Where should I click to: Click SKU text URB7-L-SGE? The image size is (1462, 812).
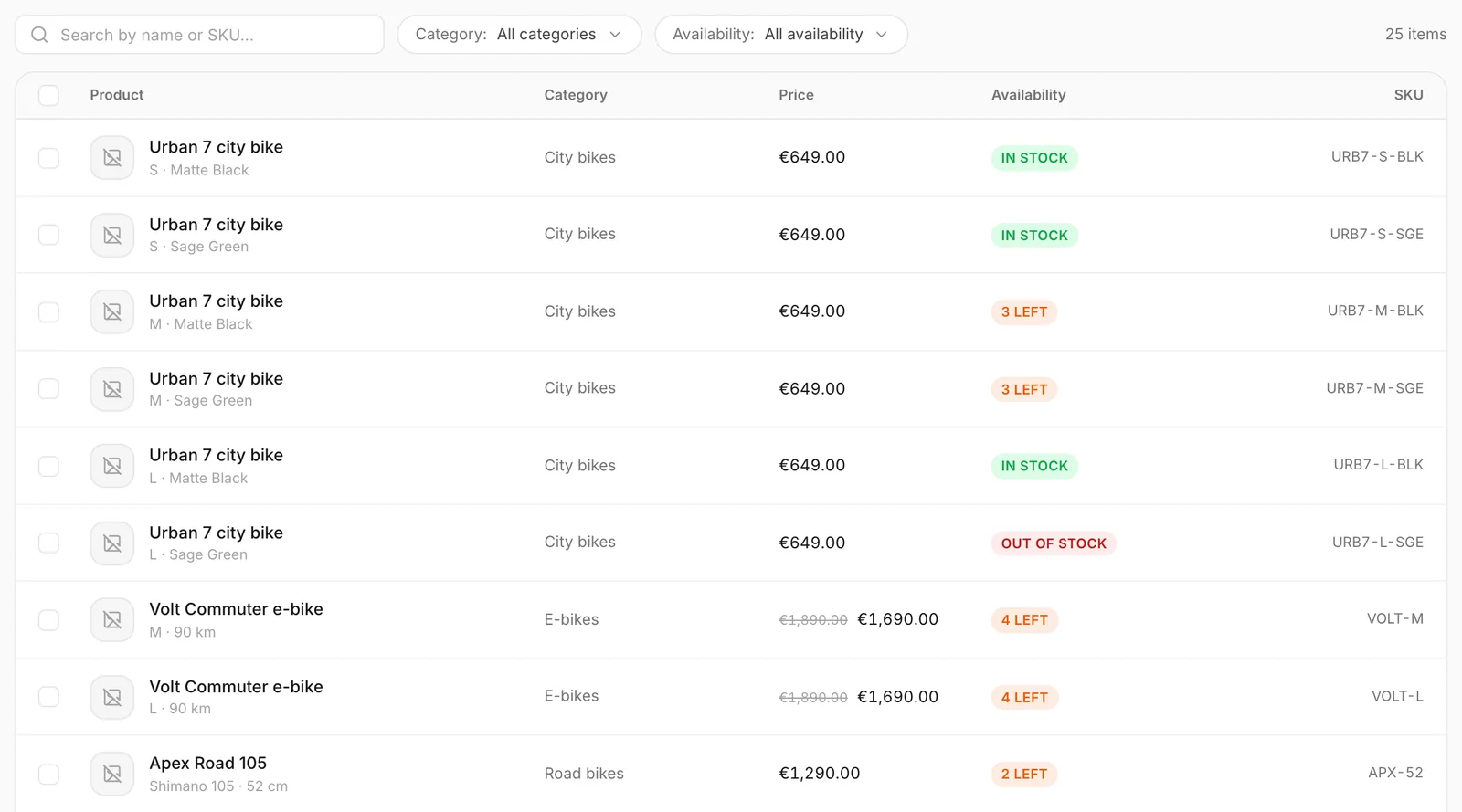1377,542
